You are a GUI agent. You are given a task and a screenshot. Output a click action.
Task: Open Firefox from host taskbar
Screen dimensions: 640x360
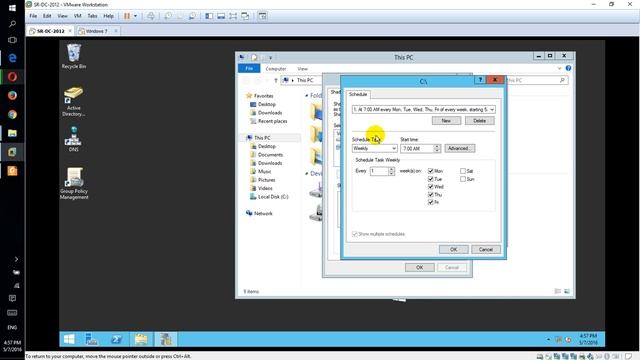pos(12,96)
